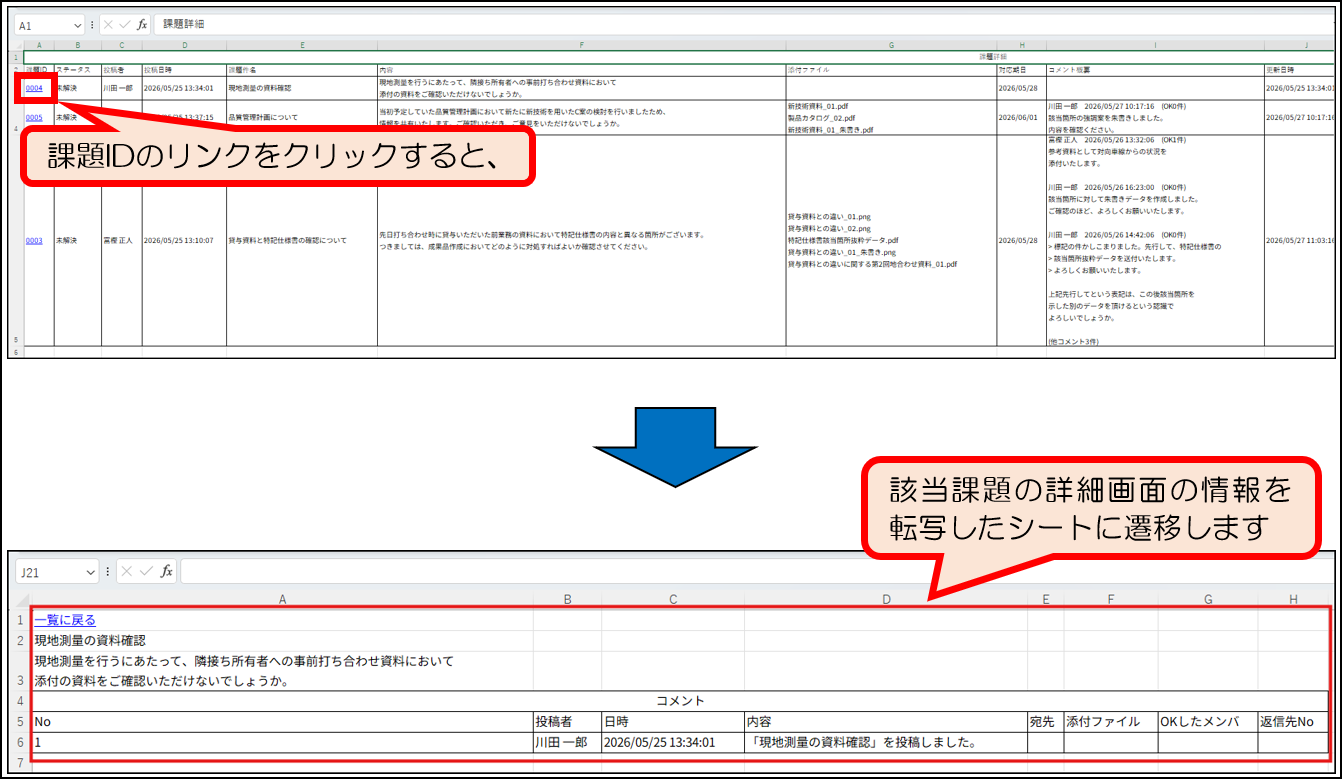Image resolution: width=1342 pixels, height=779 pixels.
Task: Click the 宛先 header cell
Action: (1045, 722)
